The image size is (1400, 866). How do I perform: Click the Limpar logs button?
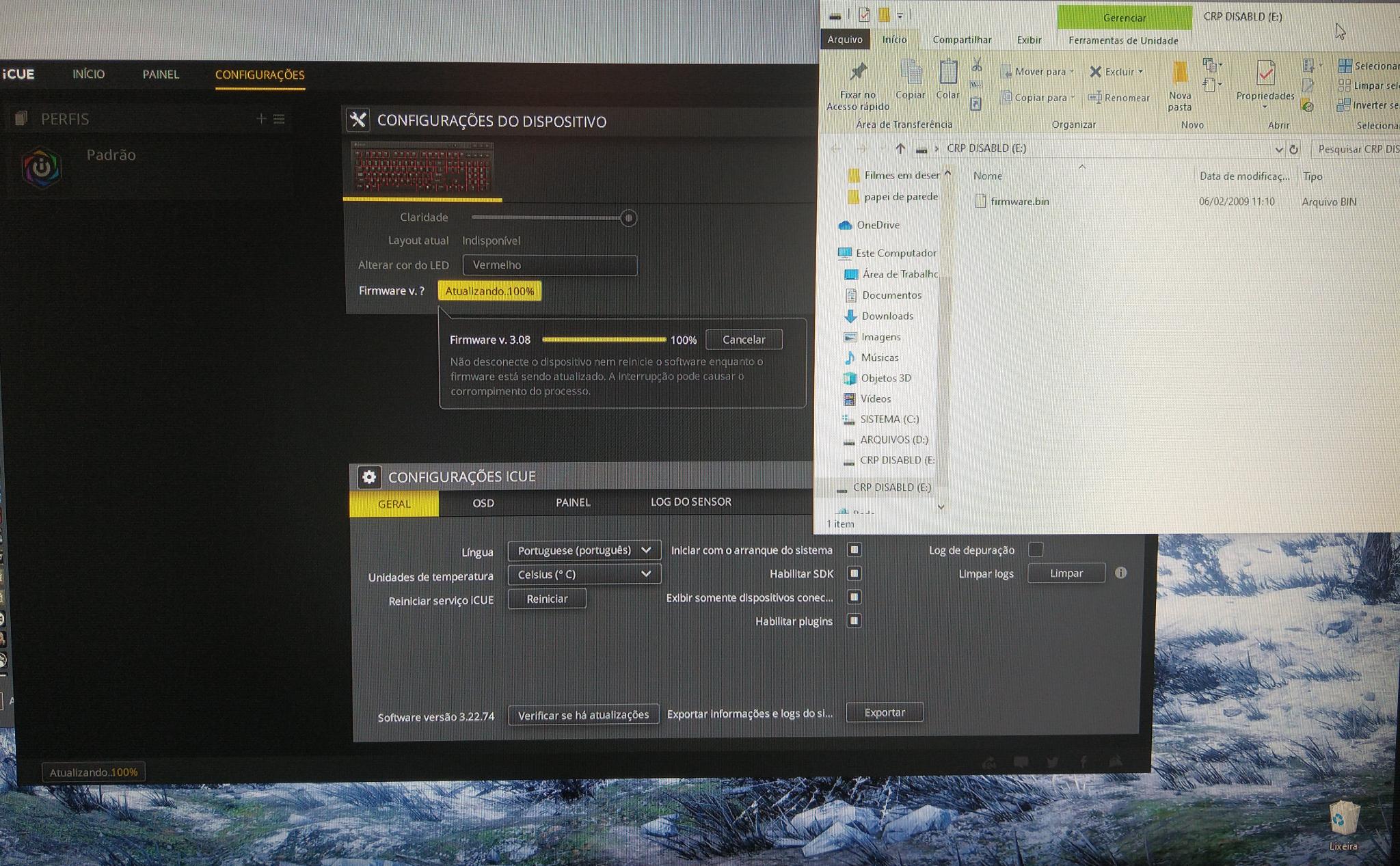pyautogui.click(x=1066, y=573)
